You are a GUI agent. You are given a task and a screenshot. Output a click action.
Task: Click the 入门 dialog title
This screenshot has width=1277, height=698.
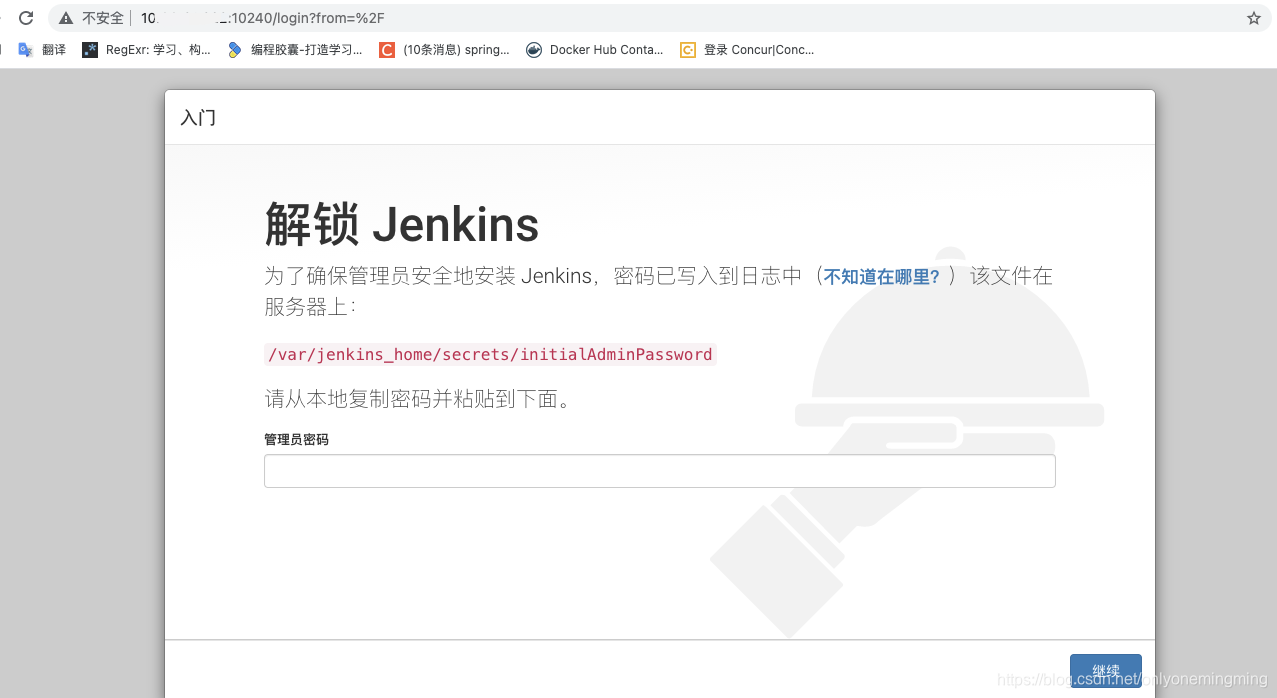(198, 117)
